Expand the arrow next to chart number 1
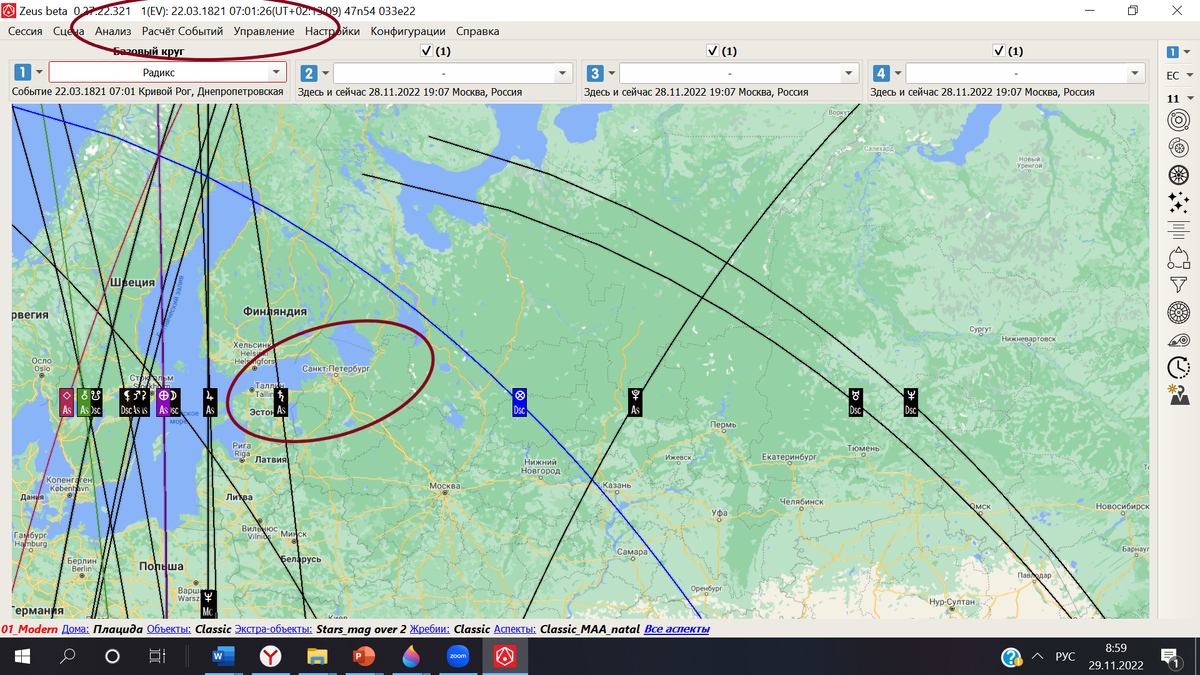1200x675 pixels. coord(40,73)
